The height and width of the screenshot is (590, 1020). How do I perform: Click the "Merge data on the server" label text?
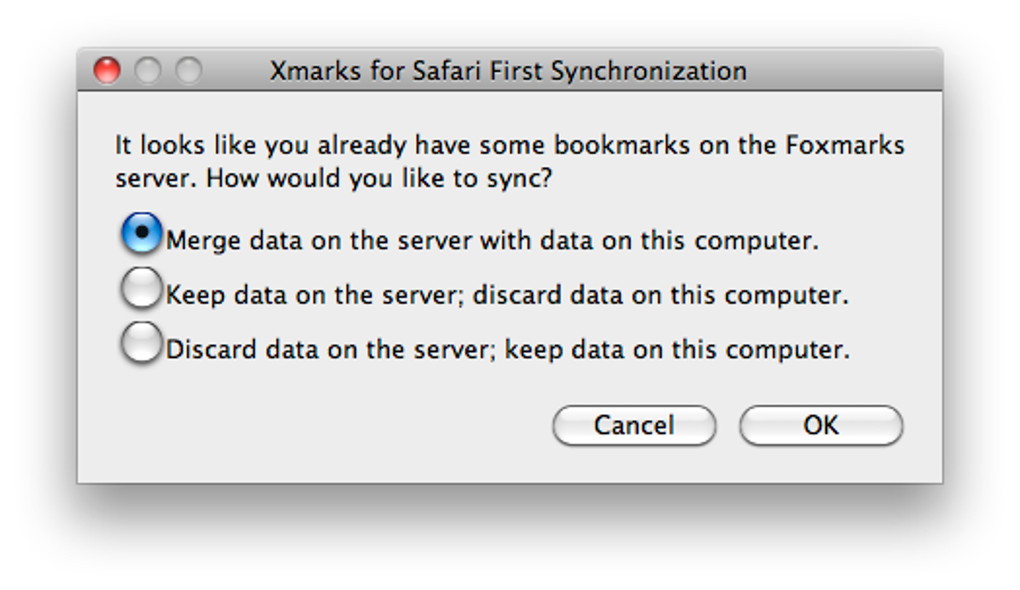(320, 241)
